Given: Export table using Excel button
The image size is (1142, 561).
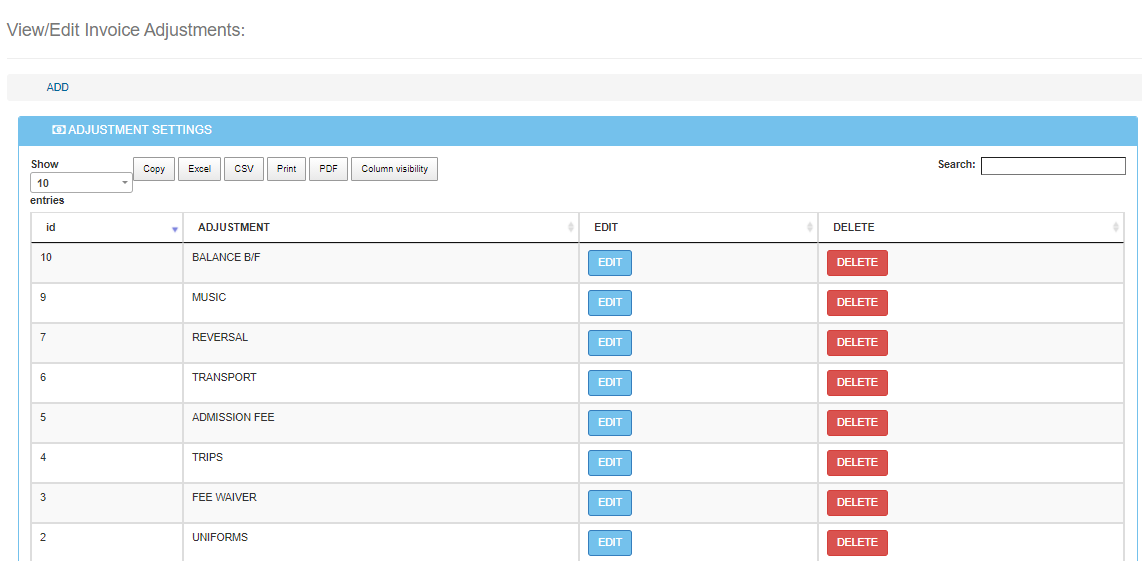Looking at the screenshot, I should (200, 169).
